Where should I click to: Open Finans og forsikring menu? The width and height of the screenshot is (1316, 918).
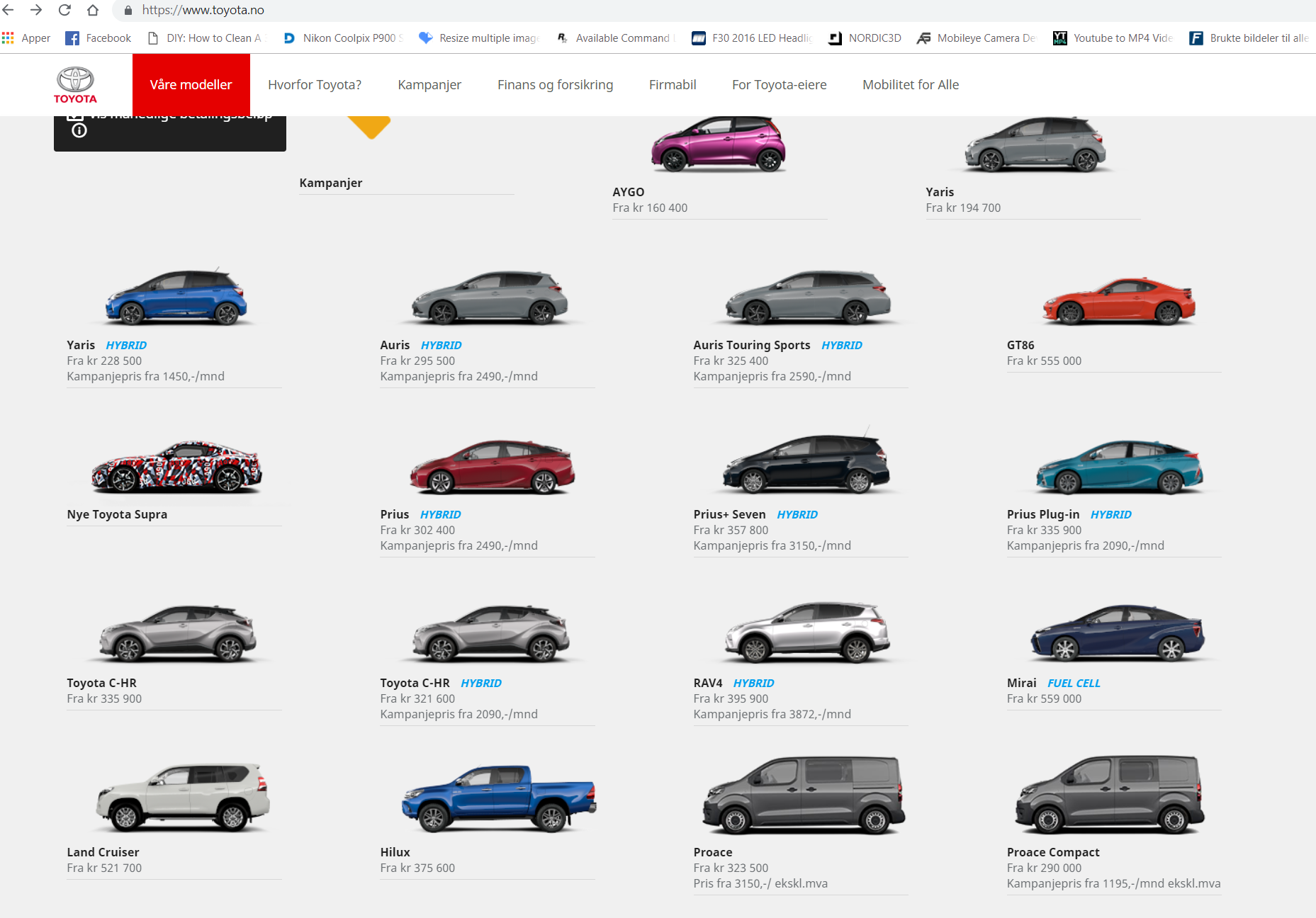point(556,85)
